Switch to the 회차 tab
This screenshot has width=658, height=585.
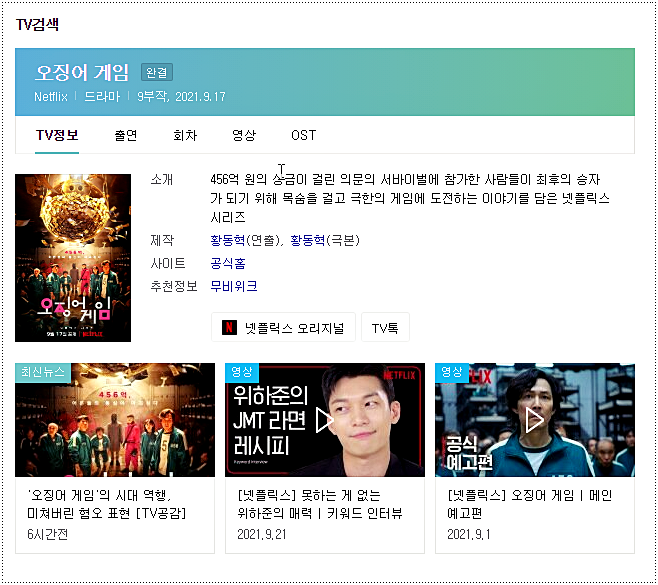coord(185,135)
